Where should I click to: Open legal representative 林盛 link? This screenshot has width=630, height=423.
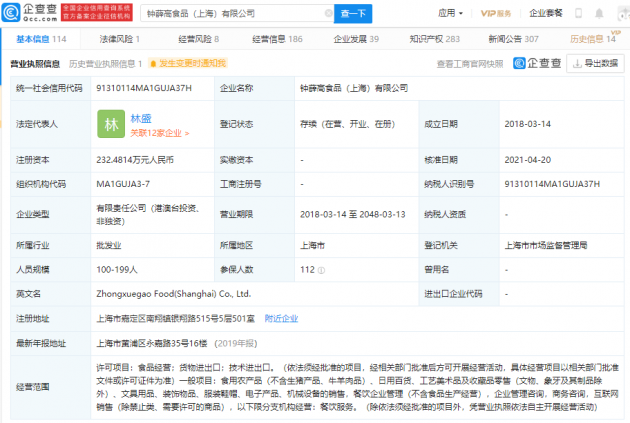coord(141,119)
